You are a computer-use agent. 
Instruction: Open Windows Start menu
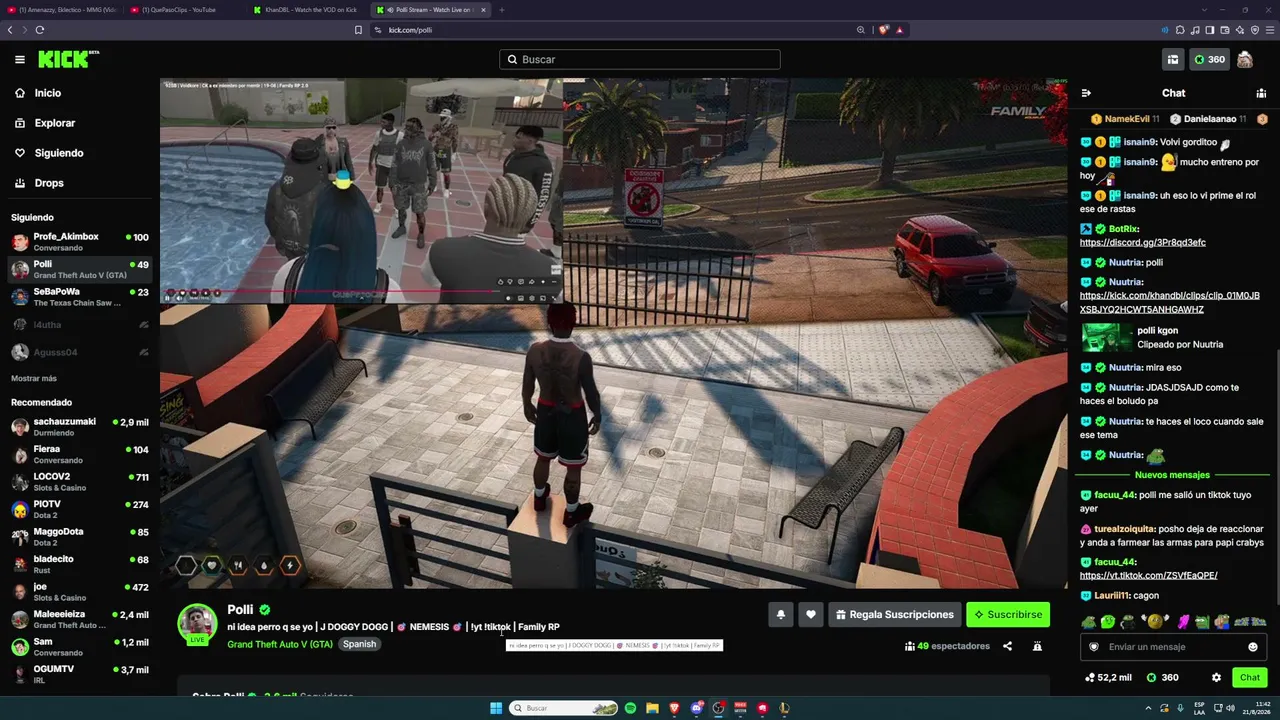[495, 708]
